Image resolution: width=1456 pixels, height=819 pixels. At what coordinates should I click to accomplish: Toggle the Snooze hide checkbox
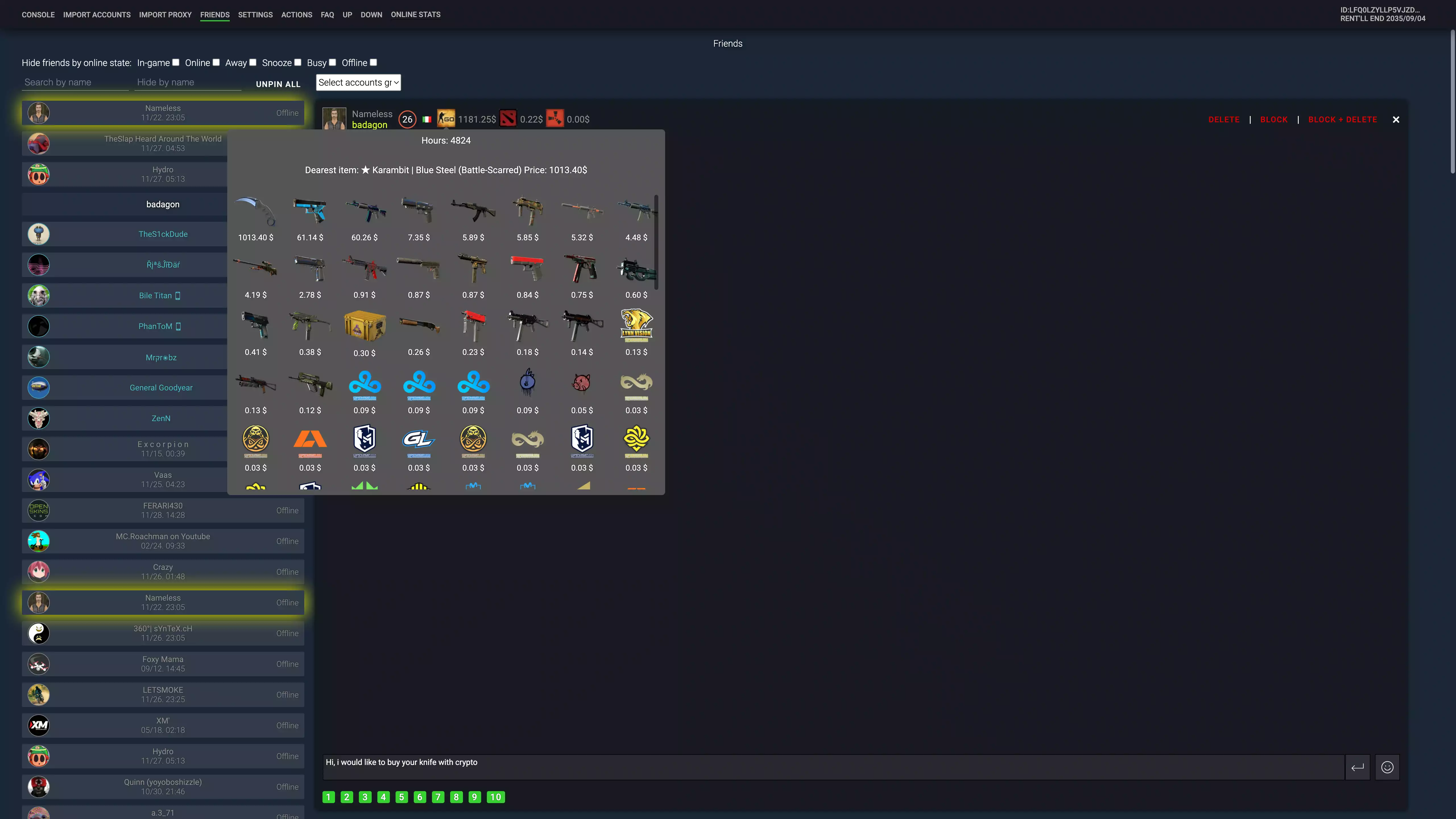[298, 62]
